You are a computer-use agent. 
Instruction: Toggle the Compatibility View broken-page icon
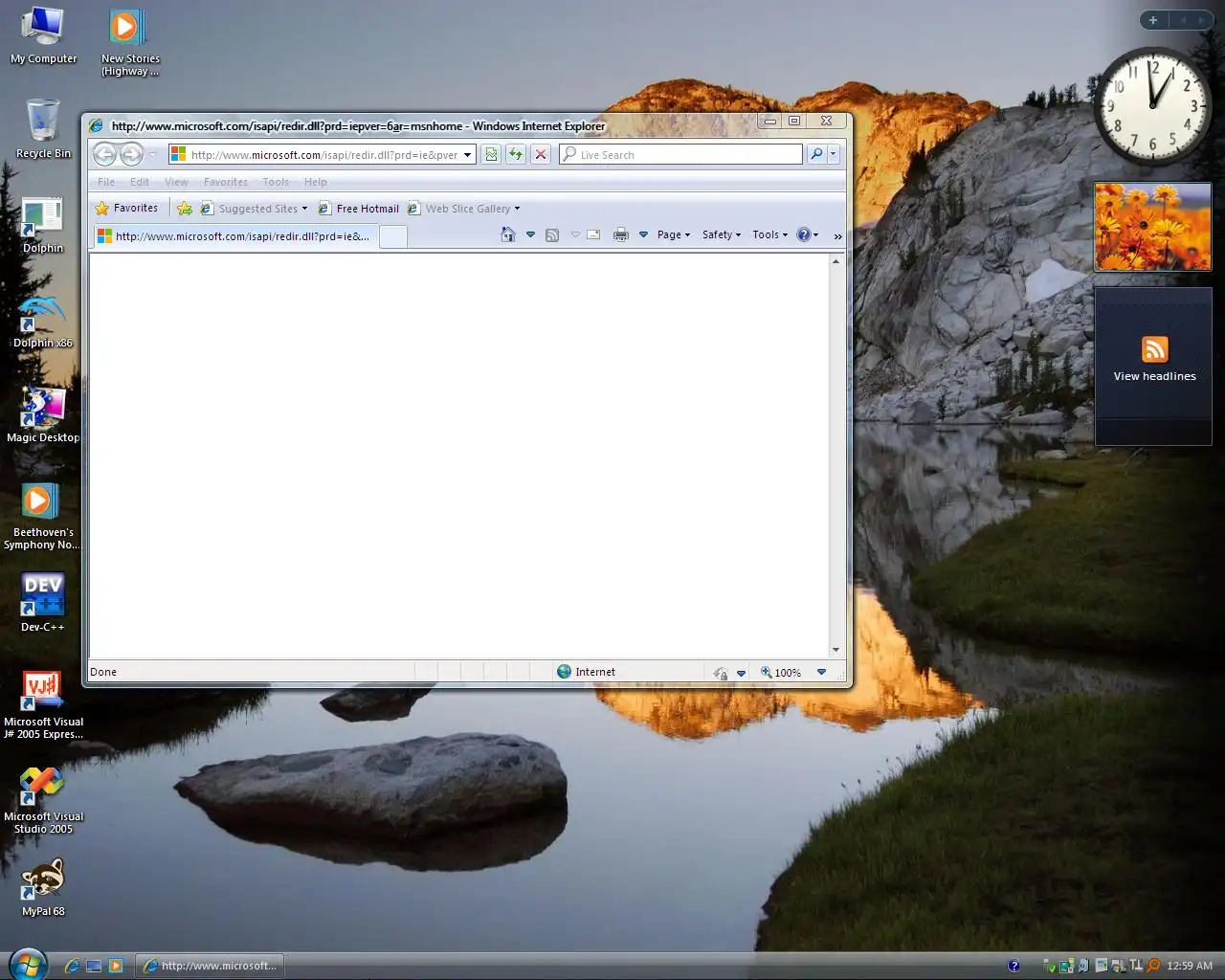pos(491,154)
